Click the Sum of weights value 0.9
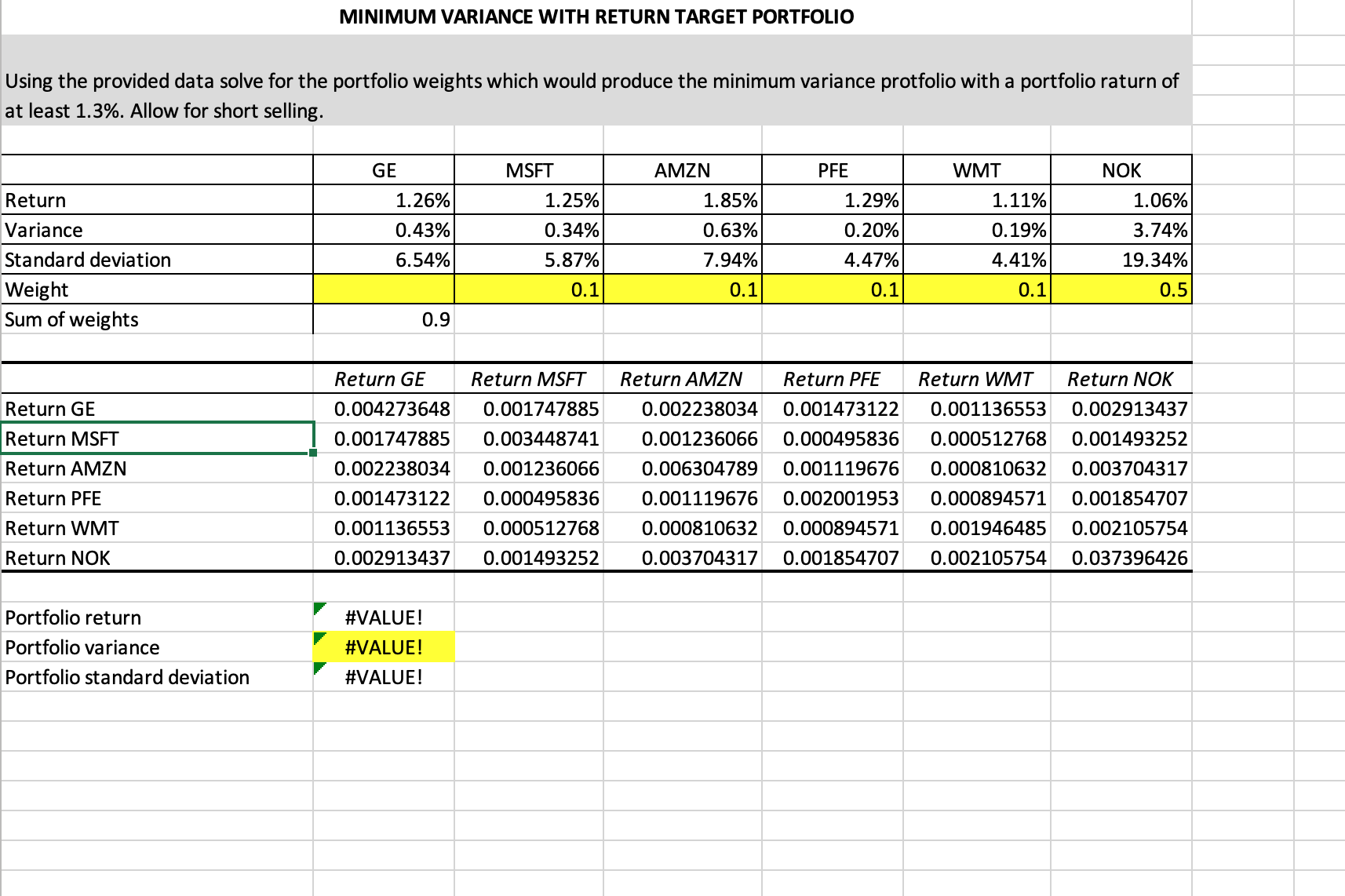Viewport: 1345px width, 896px height. point(384,319)
